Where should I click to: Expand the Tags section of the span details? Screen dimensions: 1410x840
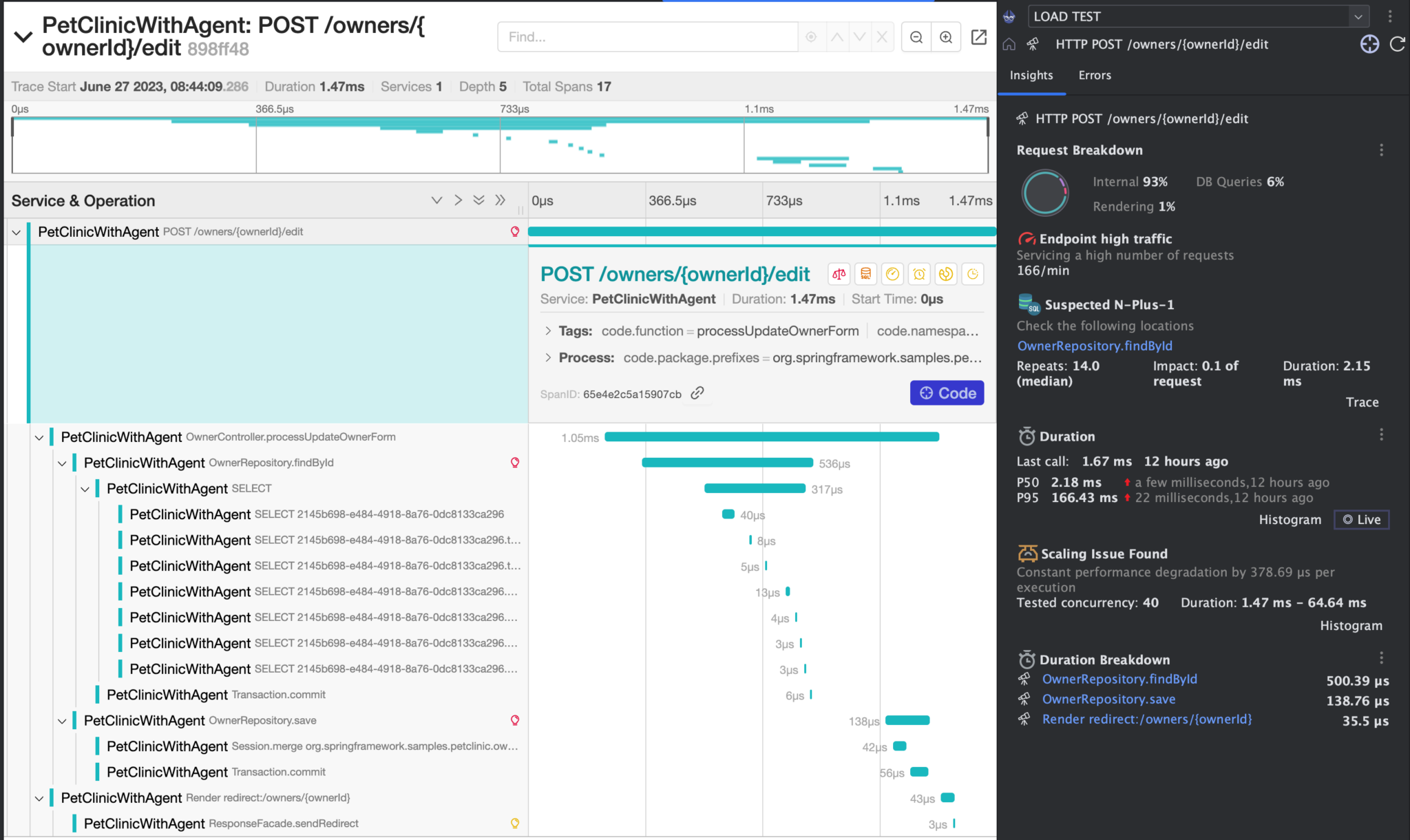(549, 330)
